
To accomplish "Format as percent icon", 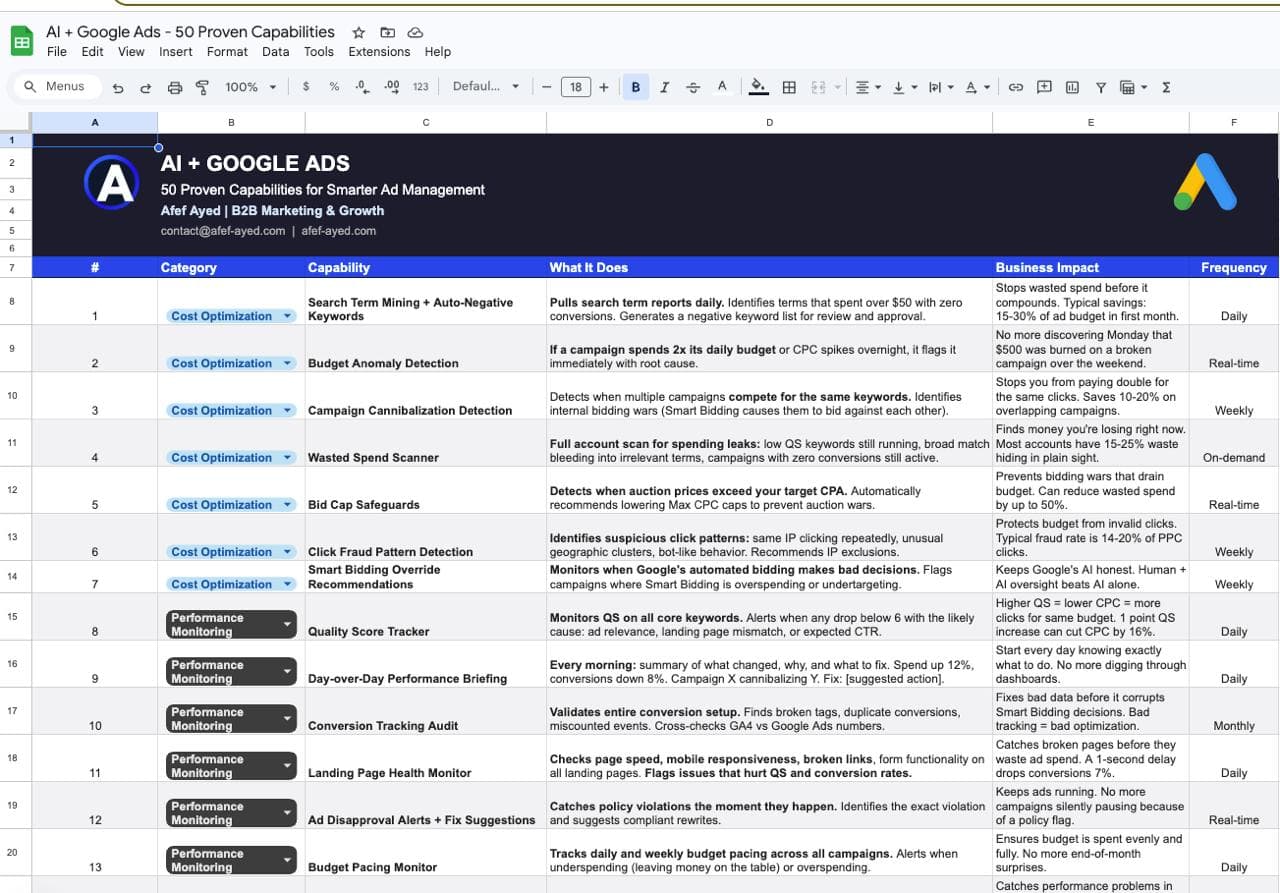I will [x=334, y=87].
